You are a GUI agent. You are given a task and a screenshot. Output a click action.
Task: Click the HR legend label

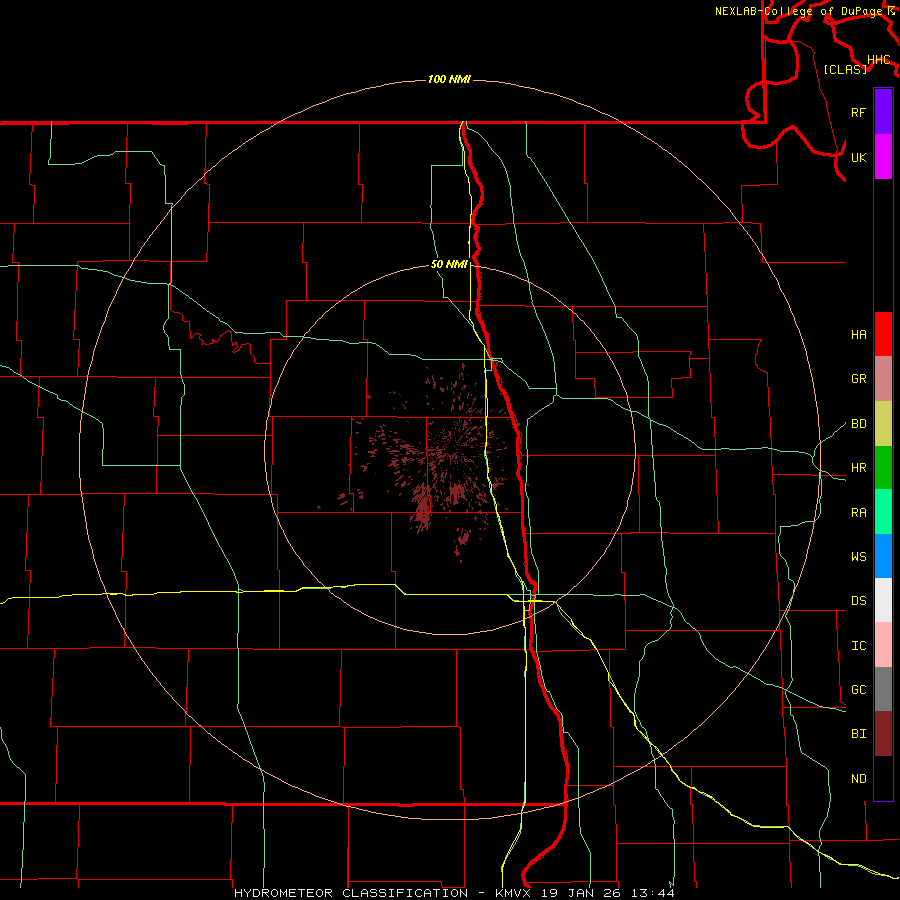point(858,468)
